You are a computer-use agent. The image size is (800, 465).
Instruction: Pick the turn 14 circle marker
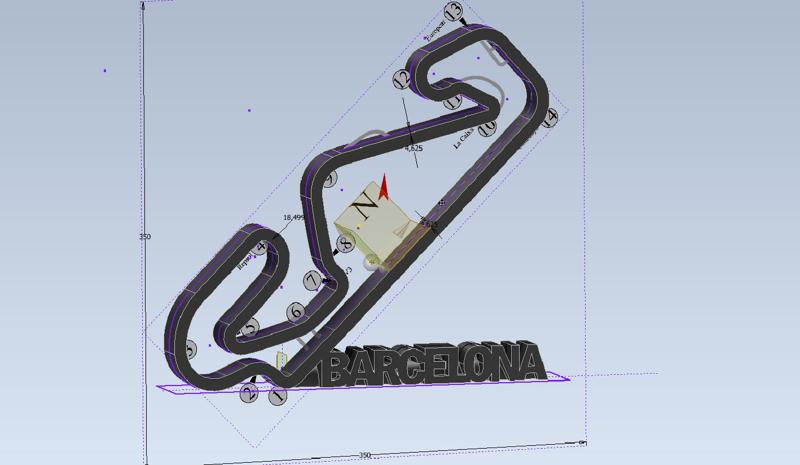(549, 118)
